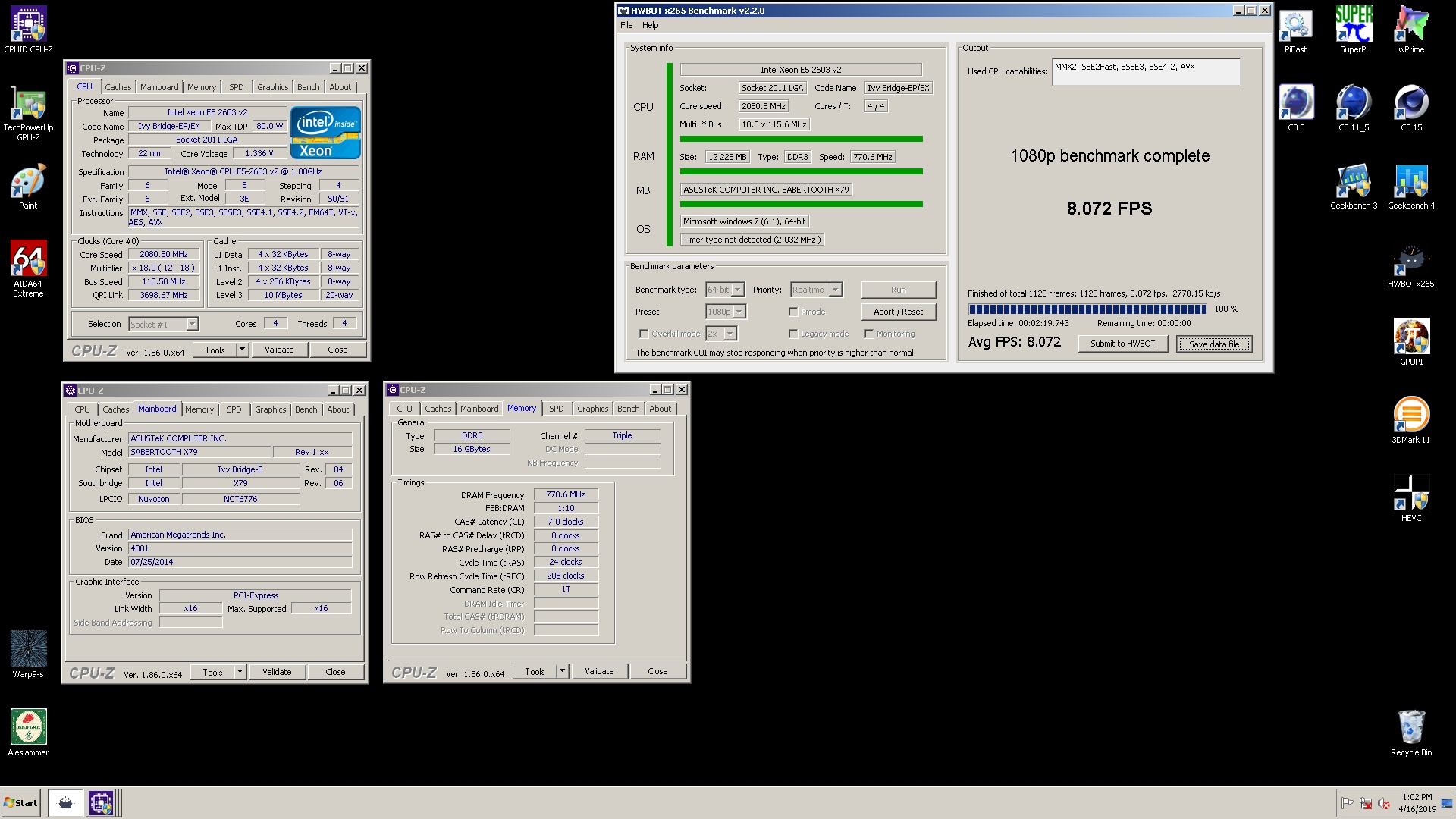Open the SuperPi desktop shortcut

(x=1354, y=30)
